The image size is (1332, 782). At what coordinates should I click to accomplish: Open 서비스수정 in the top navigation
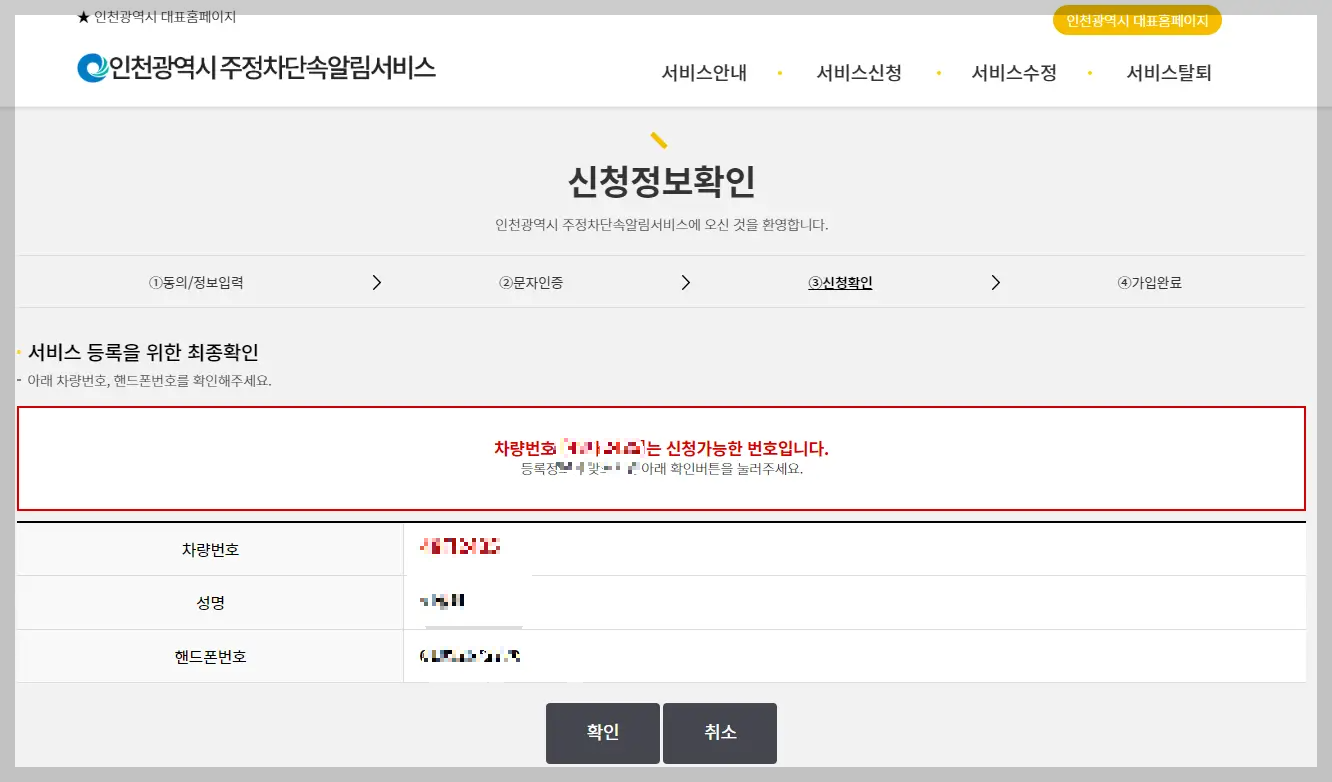coord(1014,72)
